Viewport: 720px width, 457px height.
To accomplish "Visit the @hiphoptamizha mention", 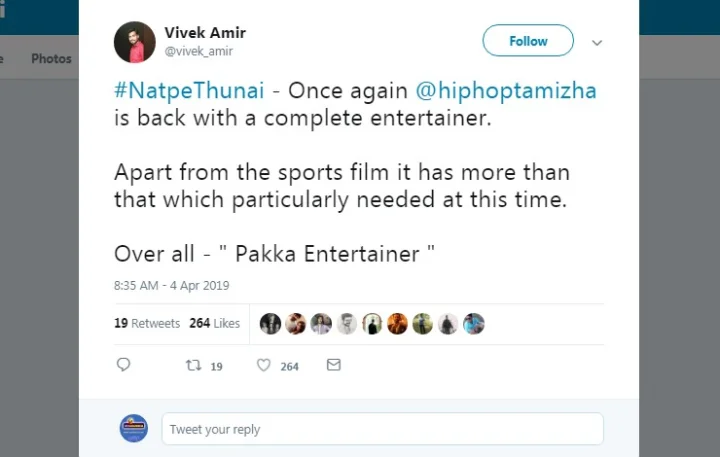I will pyautogui.click(x=506, y=90).
